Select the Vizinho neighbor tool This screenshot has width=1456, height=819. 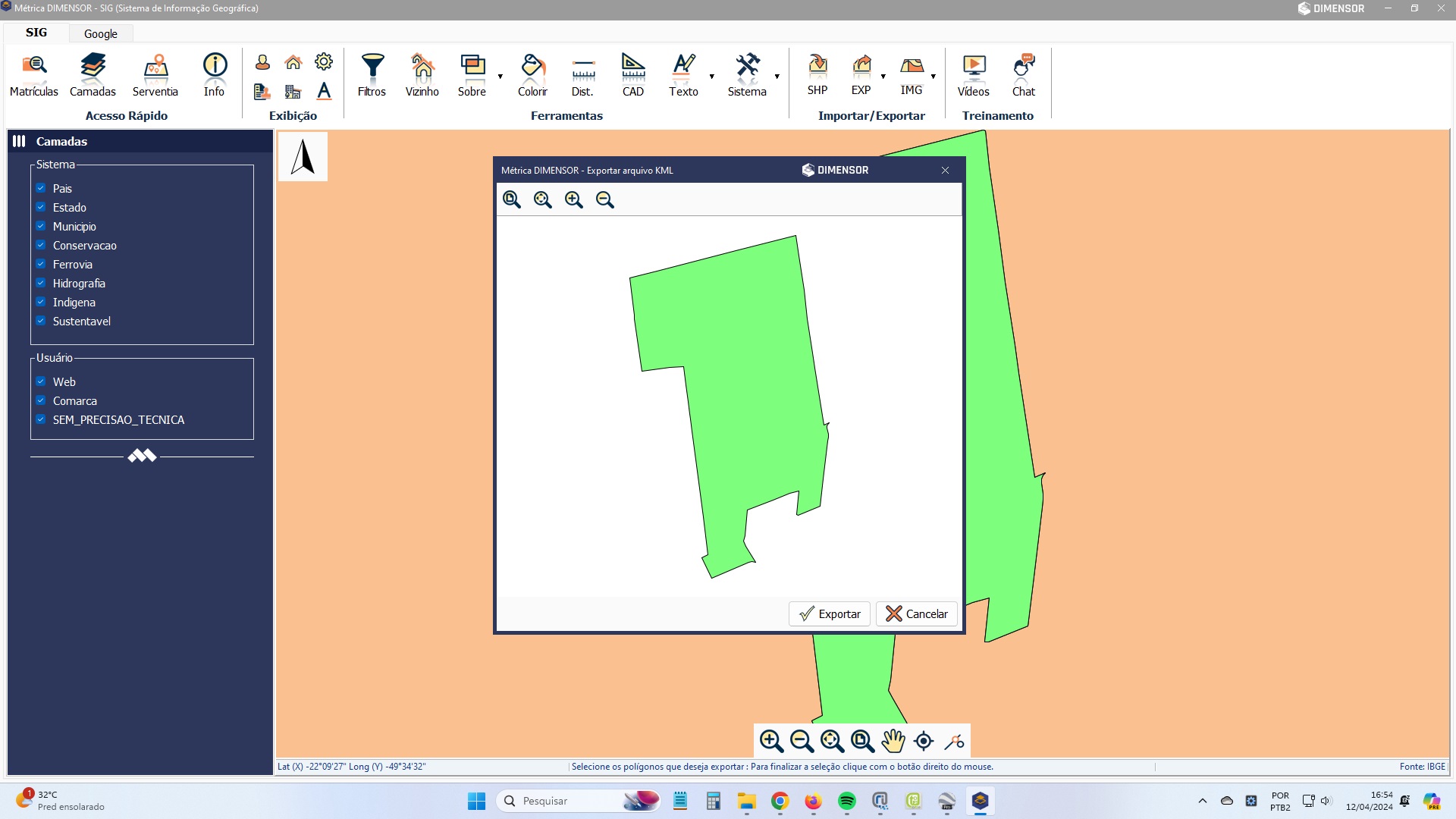422,75
